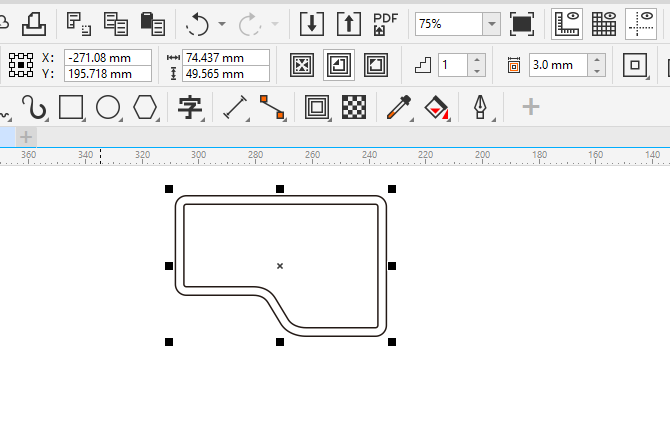The image size is (670, 428).
Task: Click the toolbox customize plus button
Action: point(531,107)
